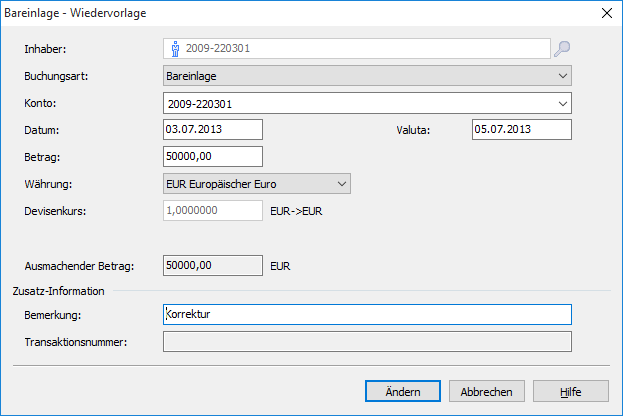The width and height of the screenshot is (623, 416).
Task: Click the Devisenkurs exchange rate field
Action: click(x=212, y=211)
